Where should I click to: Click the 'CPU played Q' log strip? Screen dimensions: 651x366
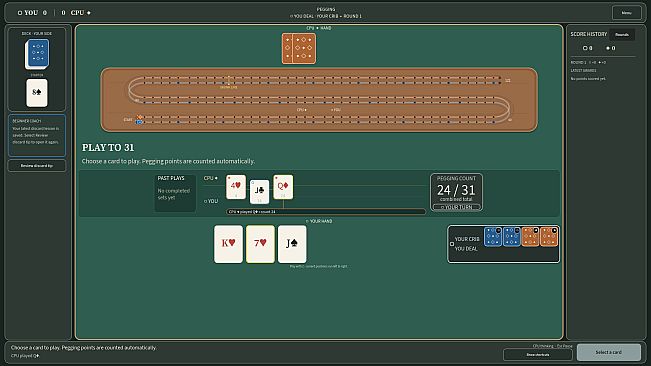pyautogui.click(x=326, y=212)
